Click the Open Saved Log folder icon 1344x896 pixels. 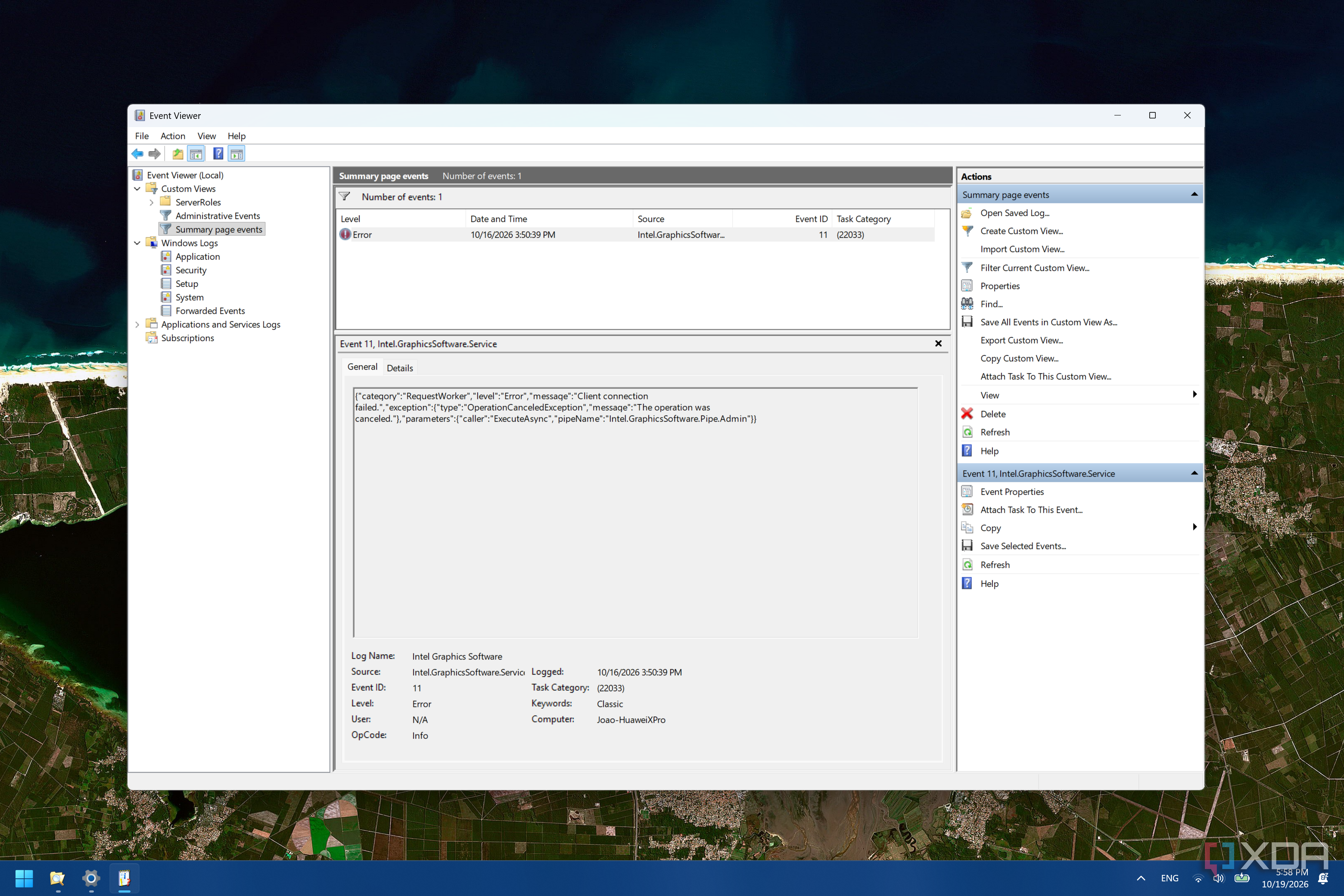point(967,212)
